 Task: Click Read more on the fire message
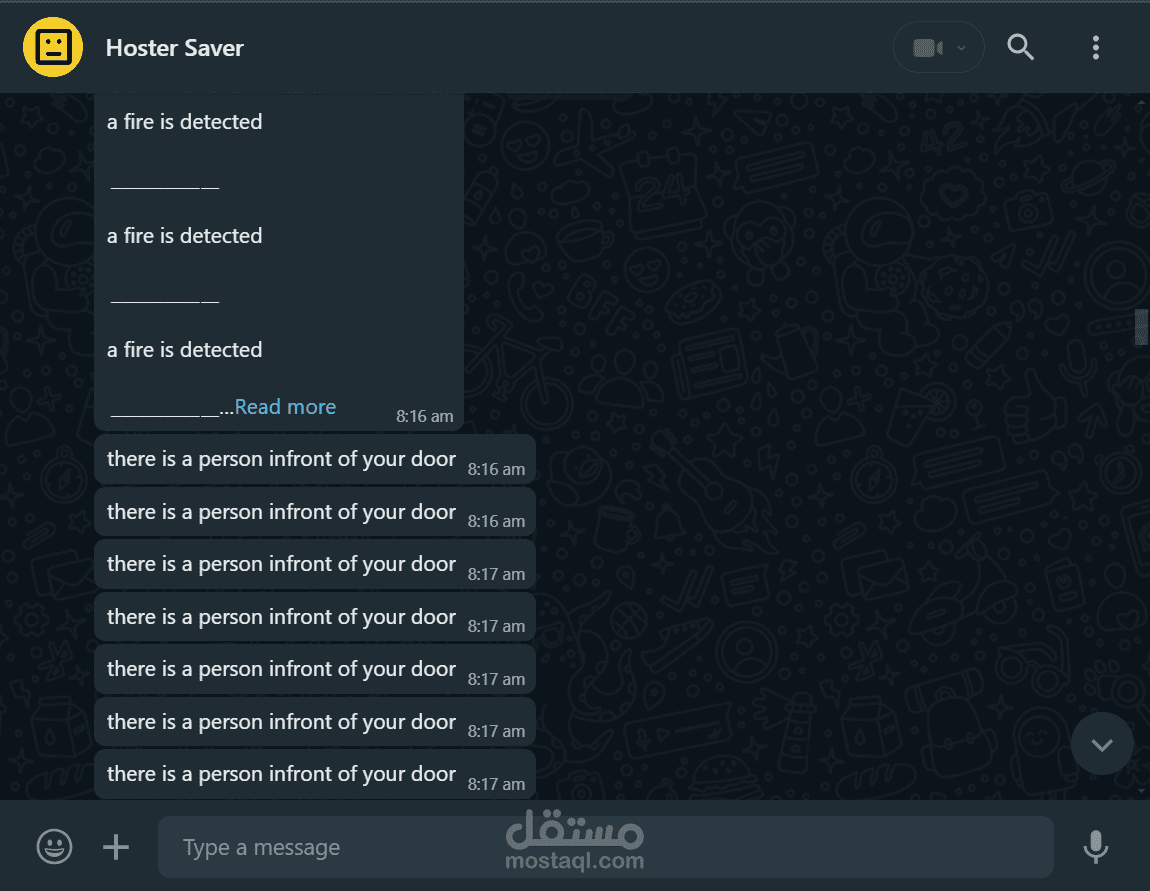[285, 407]
